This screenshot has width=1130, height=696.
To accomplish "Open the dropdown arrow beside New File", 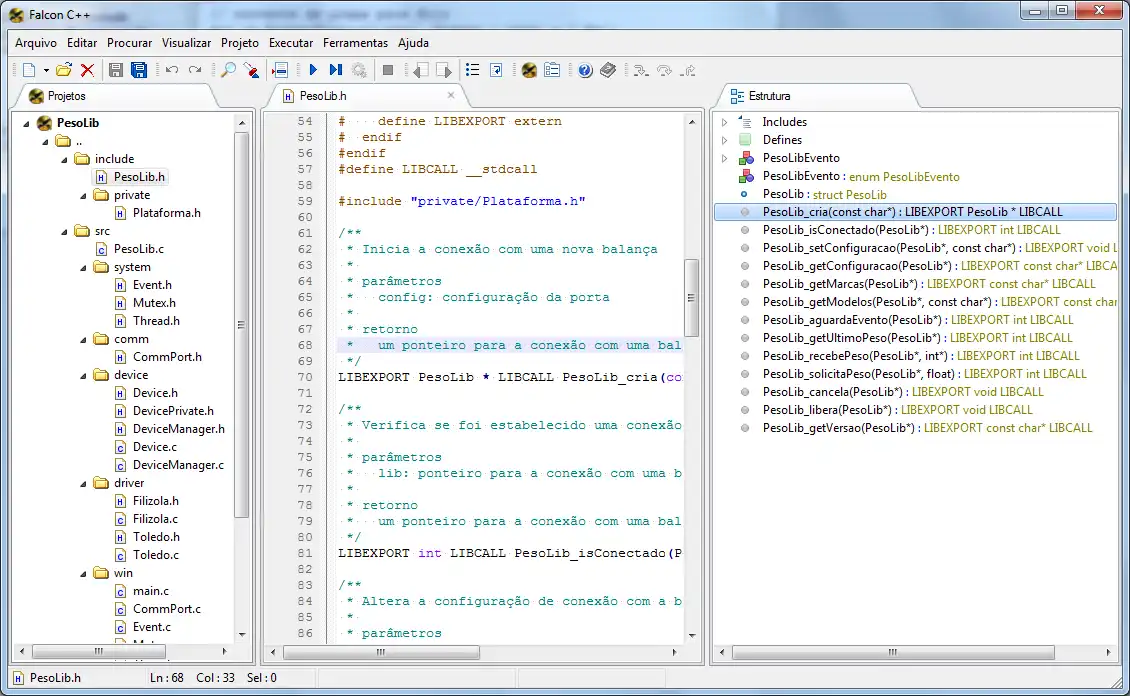I will tap(46, 70).
